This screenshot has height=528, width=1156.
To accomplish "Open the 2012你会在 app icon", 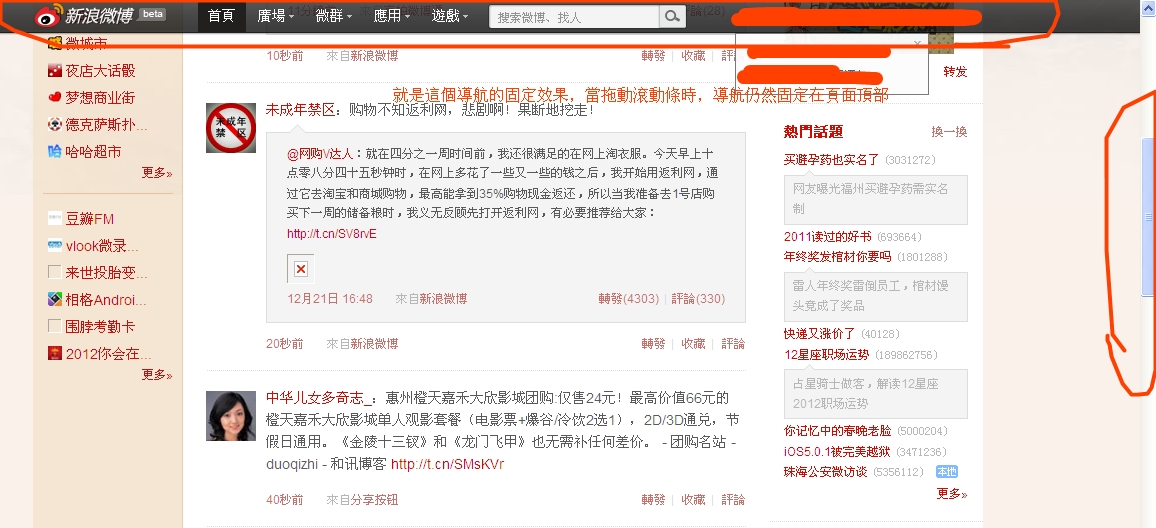I will pos(55,353).
